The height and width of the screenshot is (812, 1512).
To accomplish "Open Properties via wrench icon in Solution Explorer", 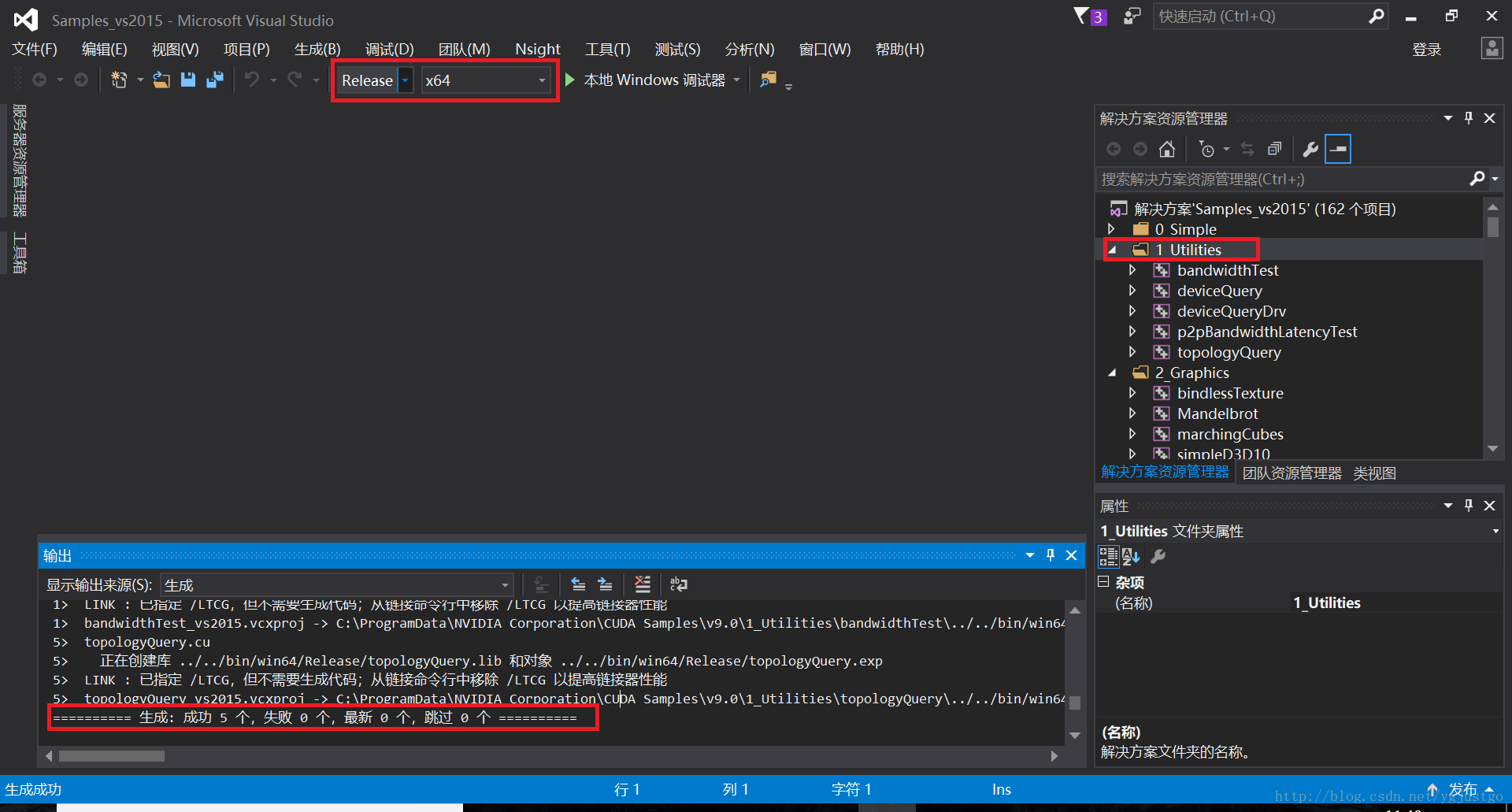I will click(x=1310, y=149).
